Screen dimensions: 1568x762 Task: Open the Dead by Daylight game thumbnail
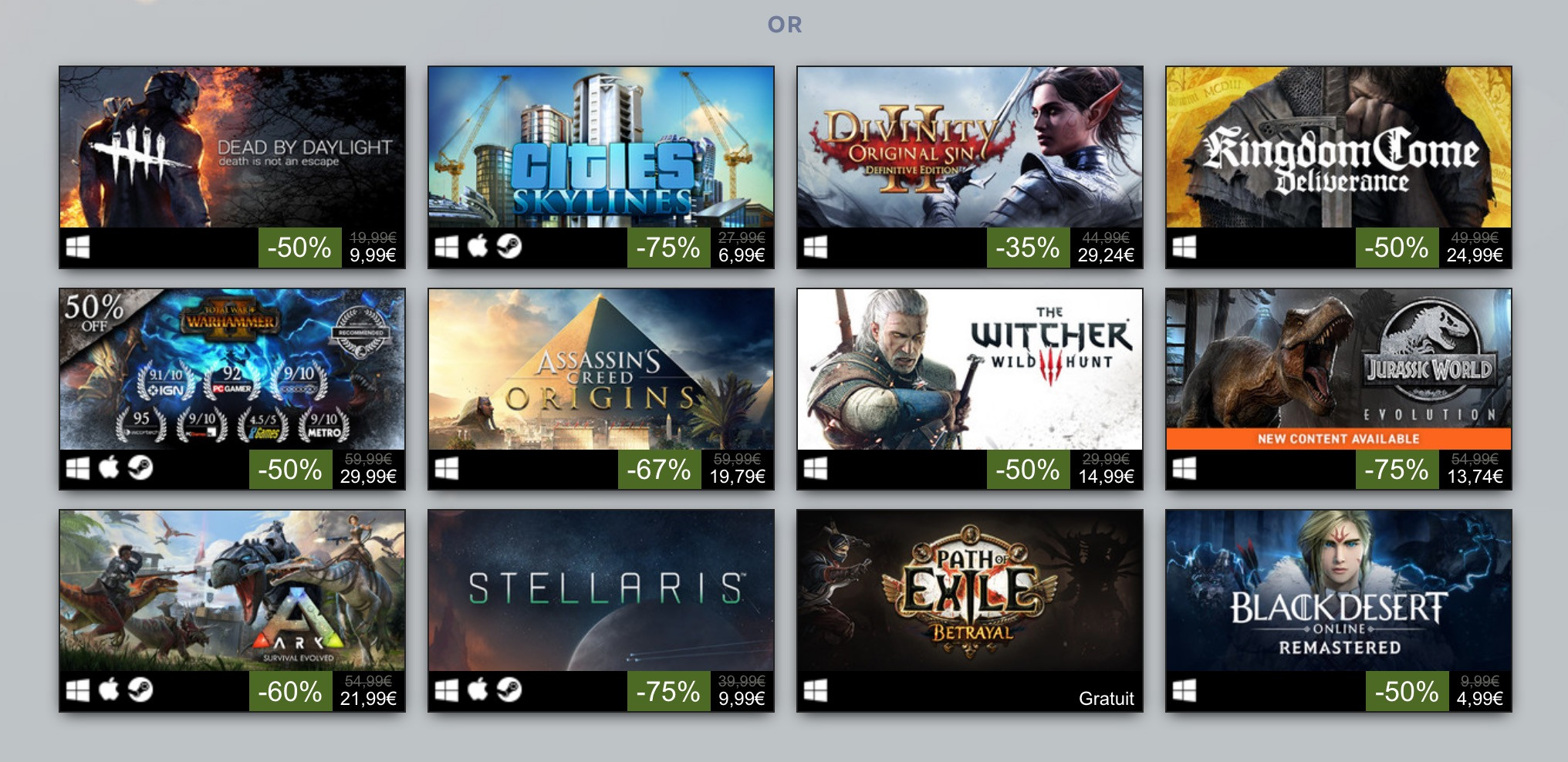point(232,147)
